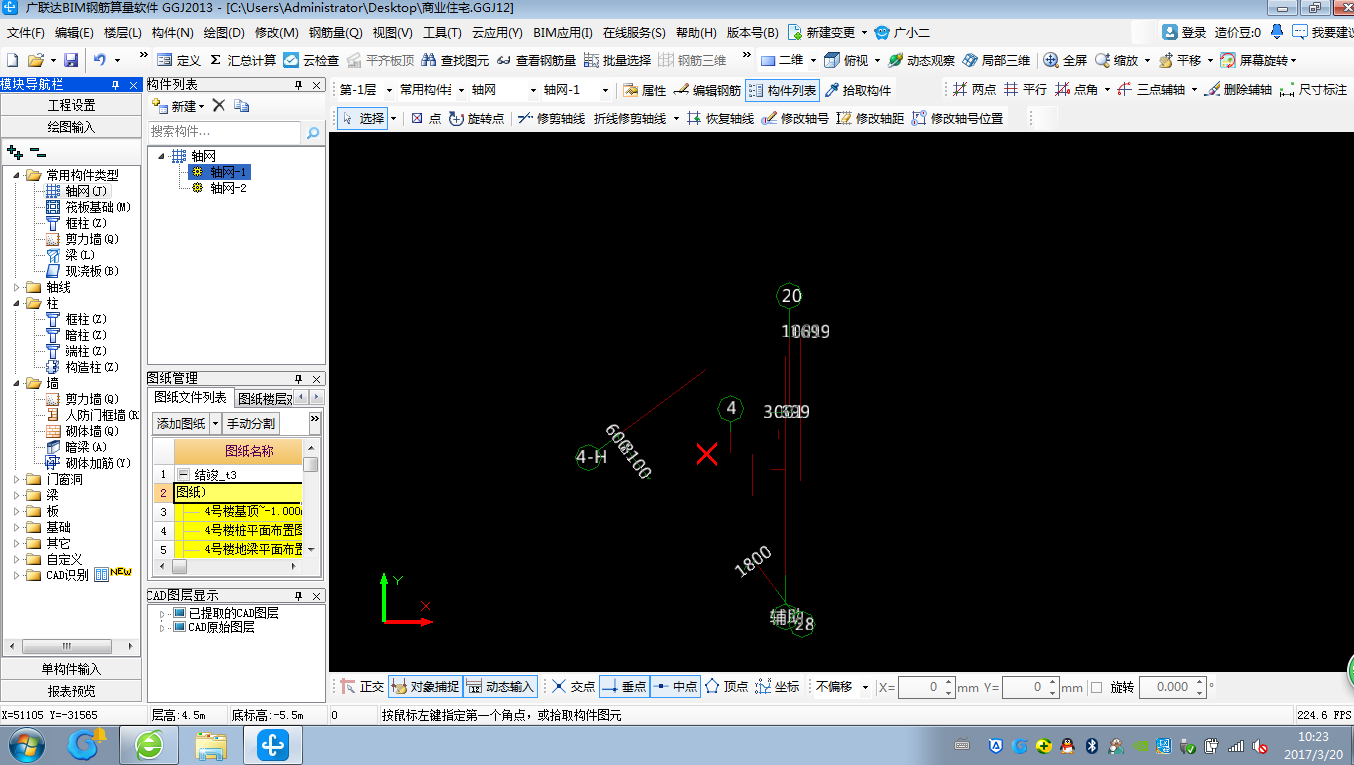Activate 拾取构件 pick component tool

(x=858, y=90)
